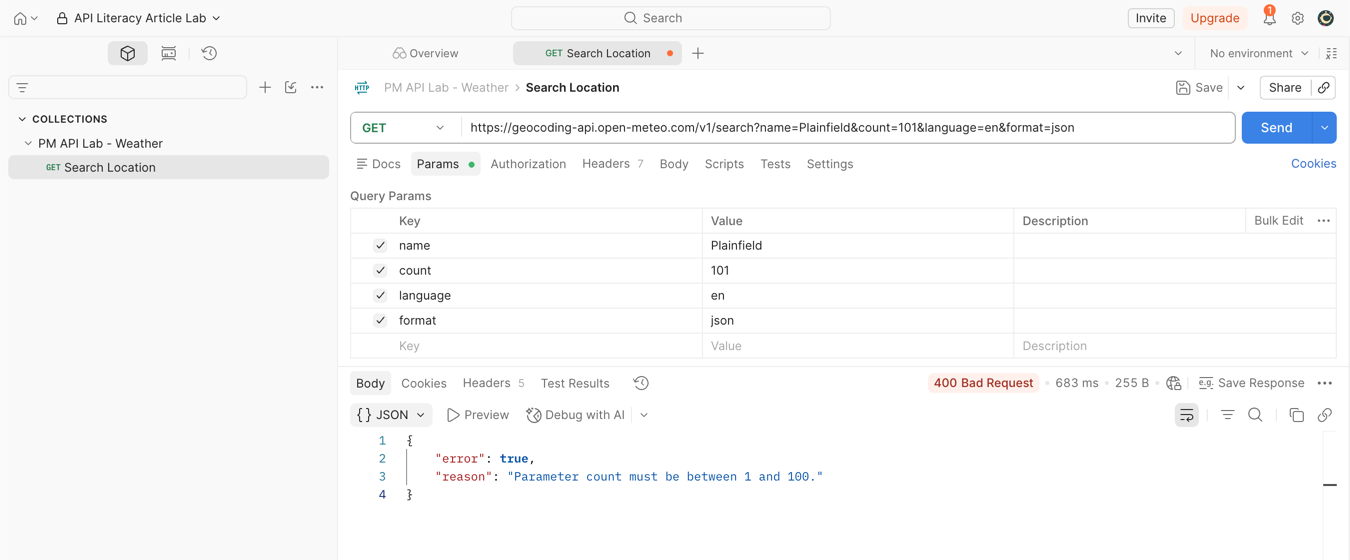Uncheck the count parameter checkbox

tap(380, 271)
